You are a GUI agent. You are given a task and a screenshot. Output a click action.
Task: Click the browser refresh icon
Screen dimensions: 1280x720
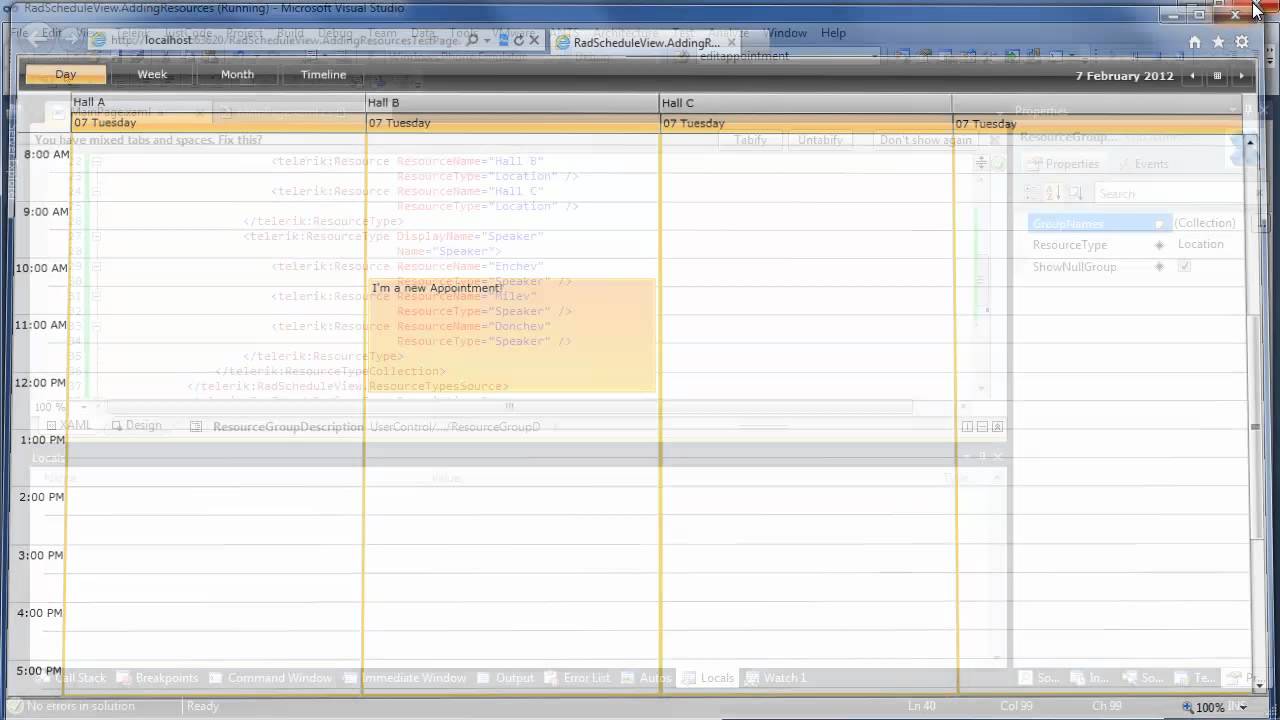(x=518, y=40)
